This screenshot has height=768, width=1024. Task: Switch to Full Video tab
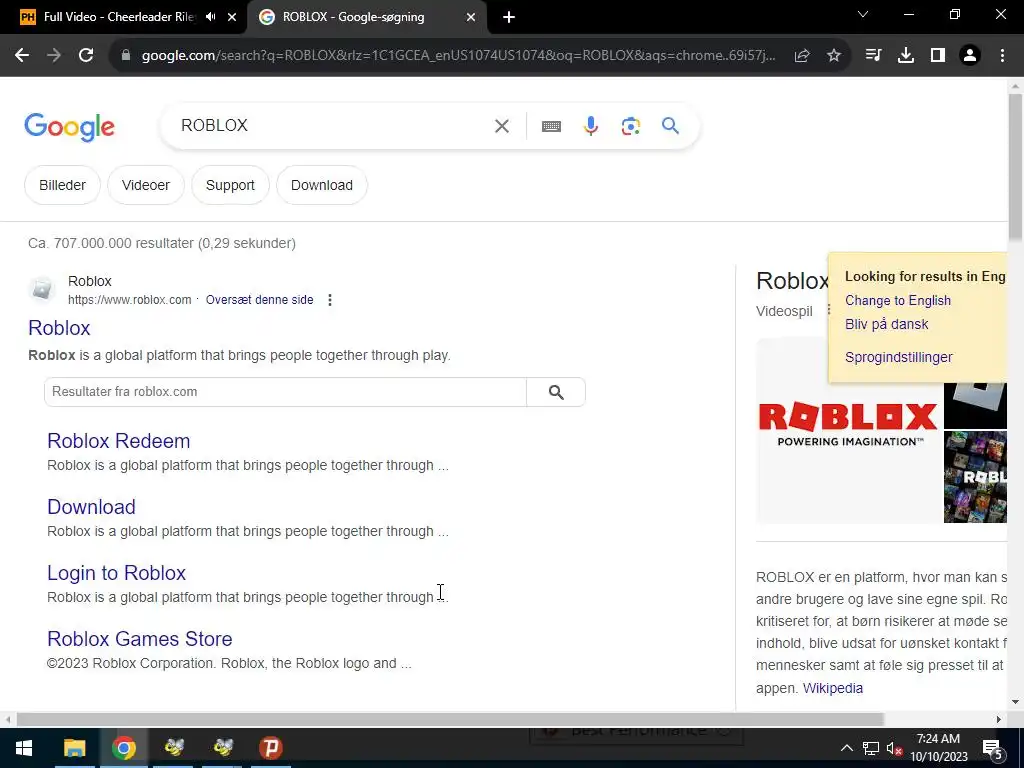tap(118, 17)
